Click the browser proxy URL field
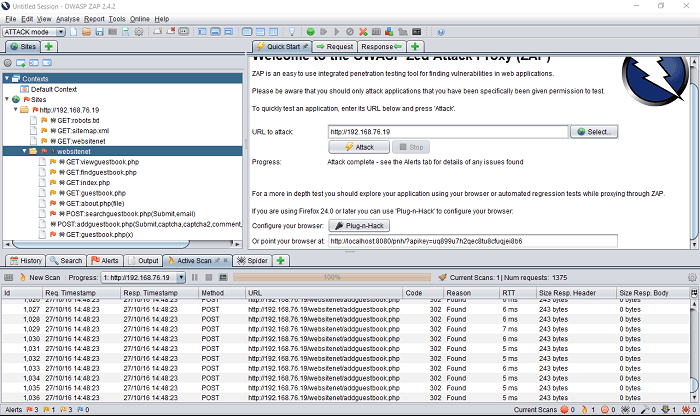Image resolution: width=700 pixels, height=416 pixels. coord(473,241)
